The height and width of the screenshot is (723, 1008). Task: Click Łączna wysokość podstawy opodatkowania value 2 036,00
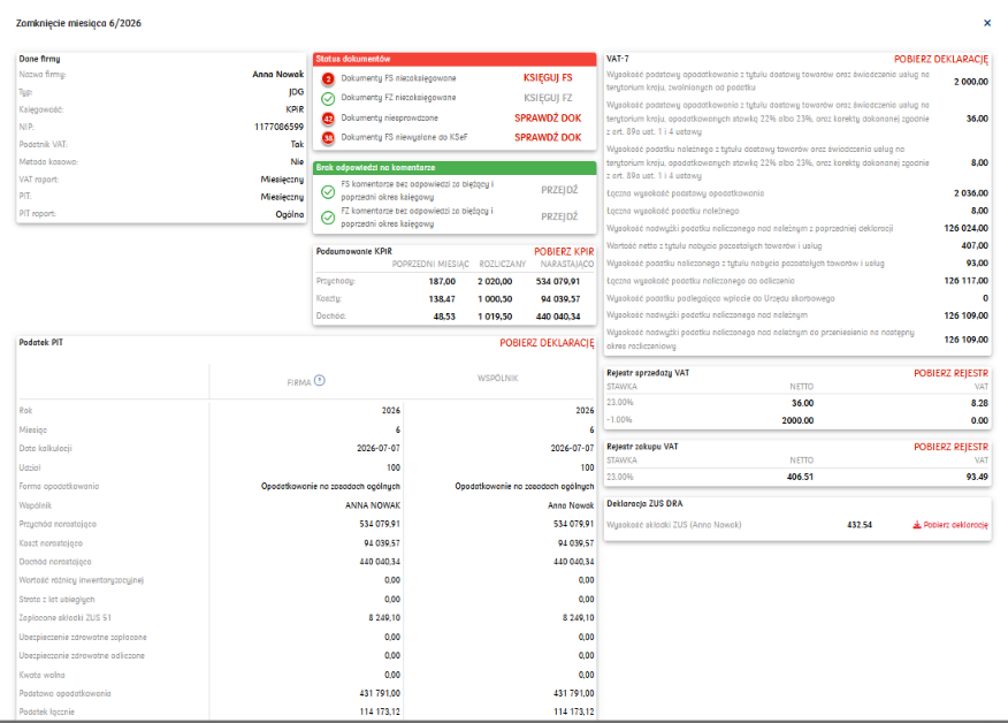[x=971, y=193]
